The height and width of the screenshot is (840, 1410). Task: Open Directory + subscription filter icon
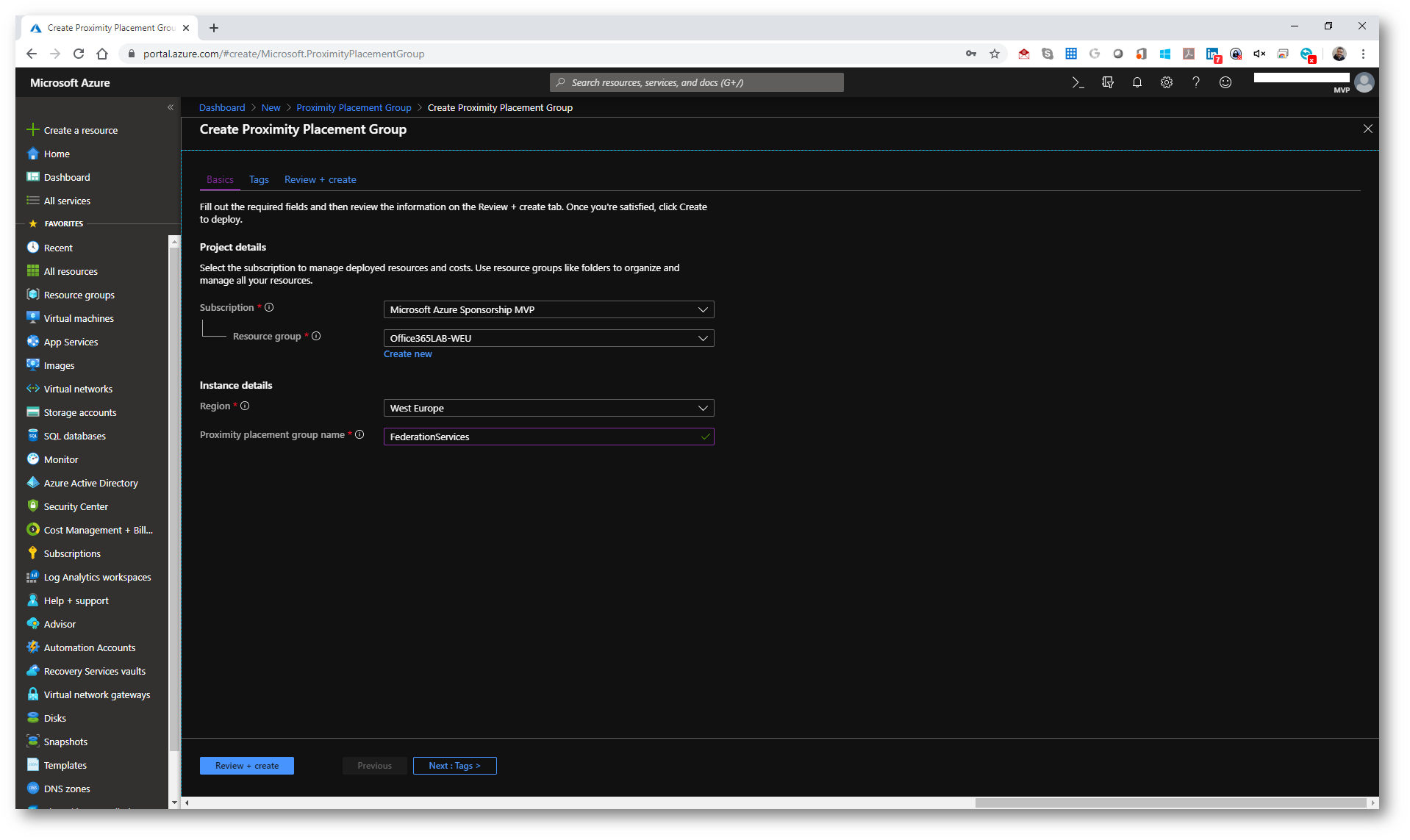[x=1108, y=82]
